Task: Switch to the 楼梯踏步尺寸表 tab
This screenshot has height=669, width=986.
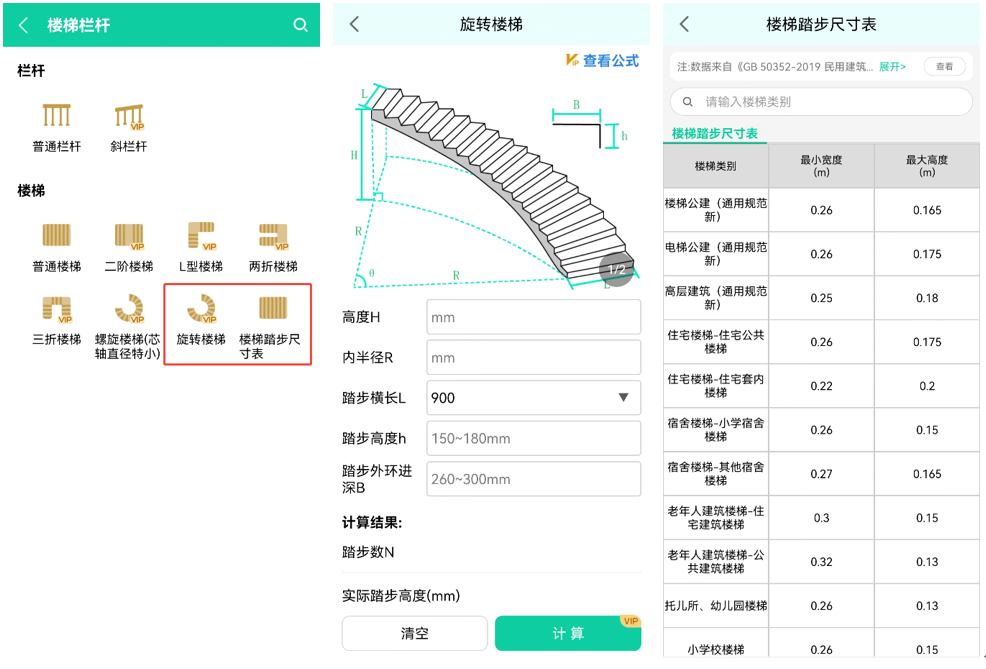Action: click(x=714, y=134)
